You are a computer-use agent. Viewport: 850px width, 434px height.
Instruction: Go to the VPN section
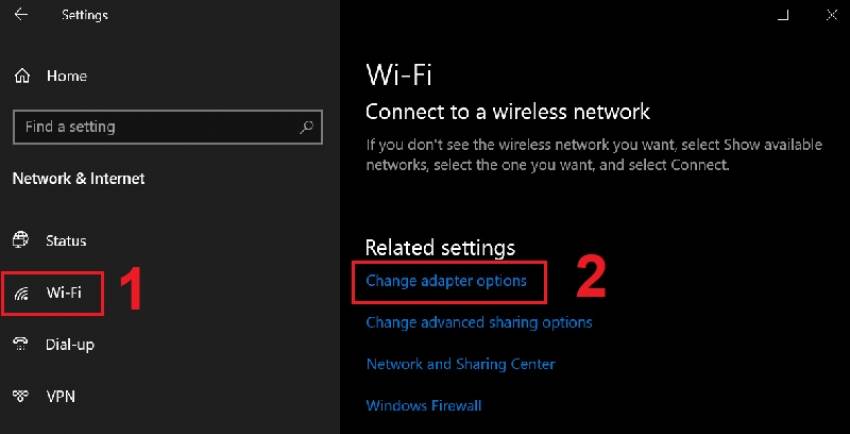(61, 396)
